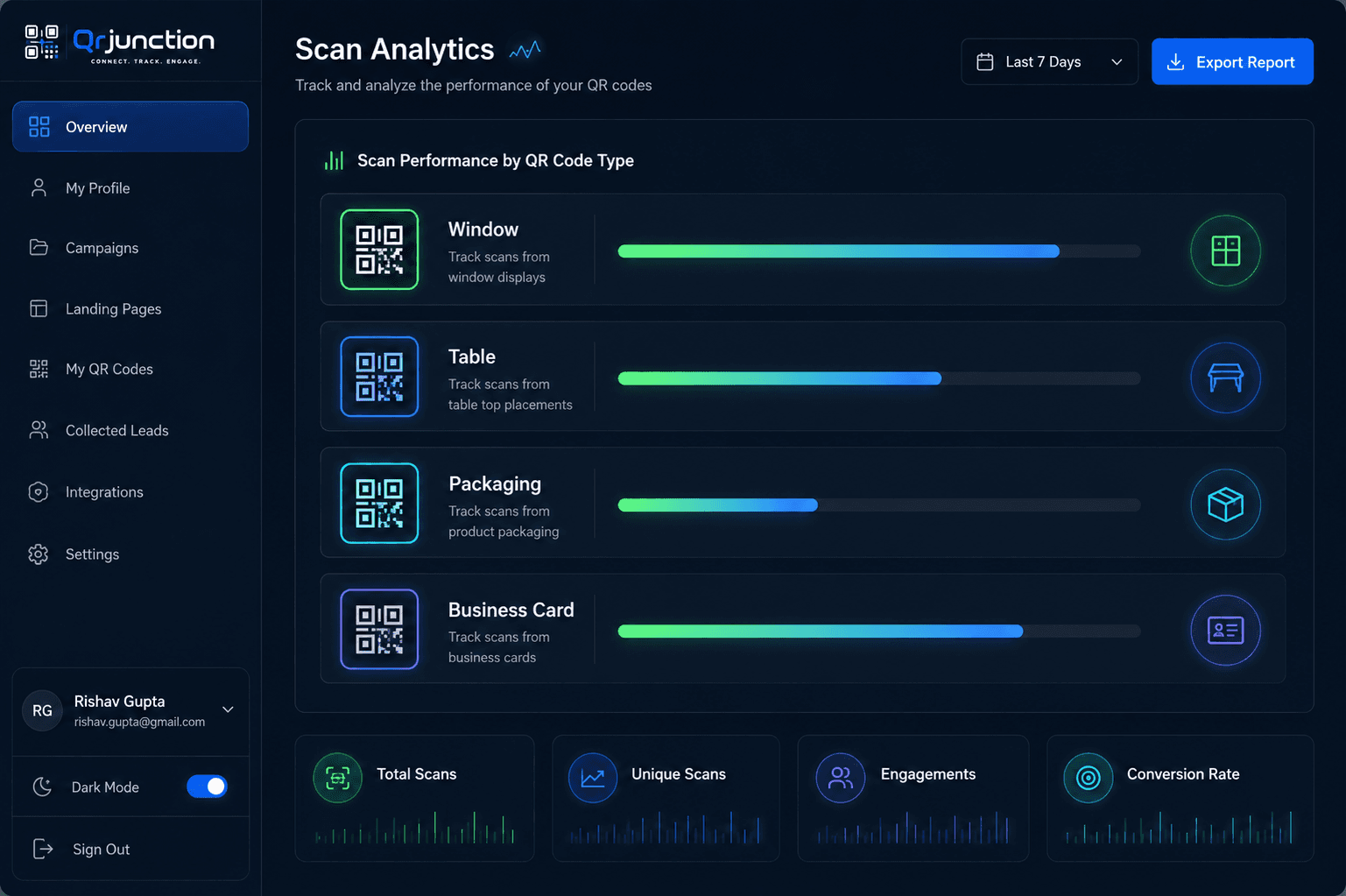Click the Window QR code thumbnail
This screenshot has height=896, width=1346.
[379, 250]
